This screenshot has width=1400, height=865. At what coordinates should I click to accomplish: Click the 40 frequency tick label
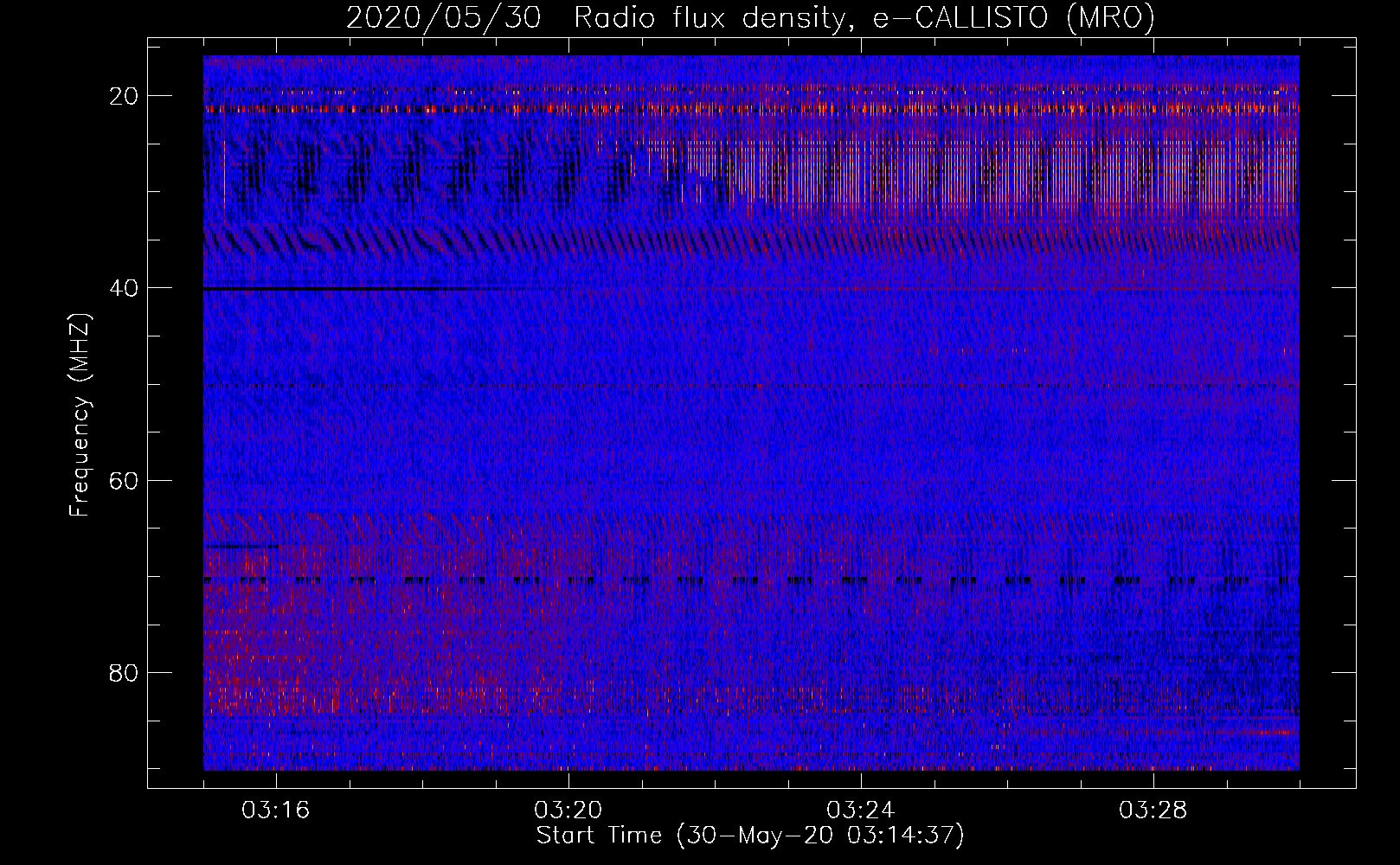click(125, 288)
